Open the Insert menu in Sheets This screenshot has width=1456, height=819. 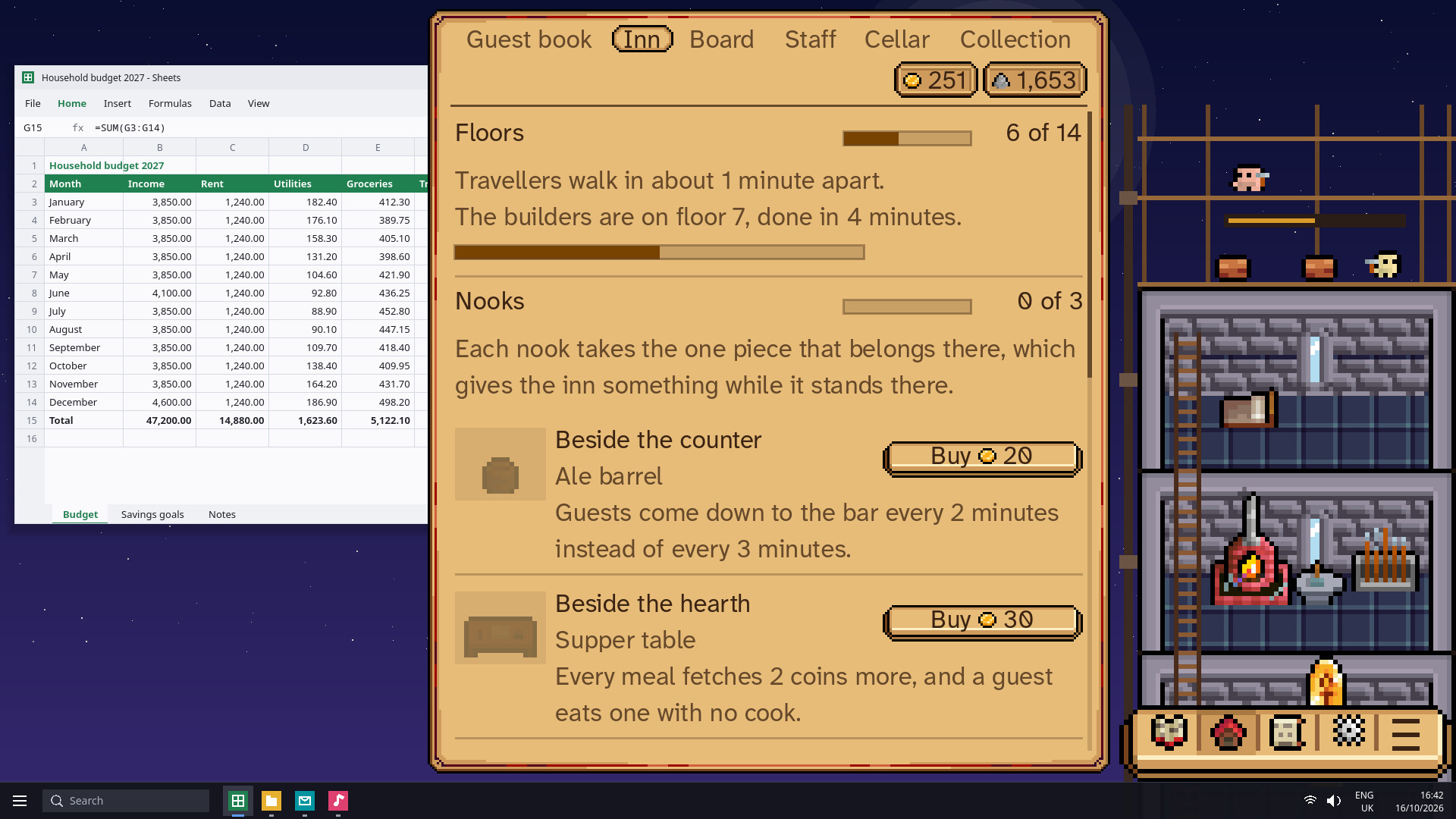118,103
